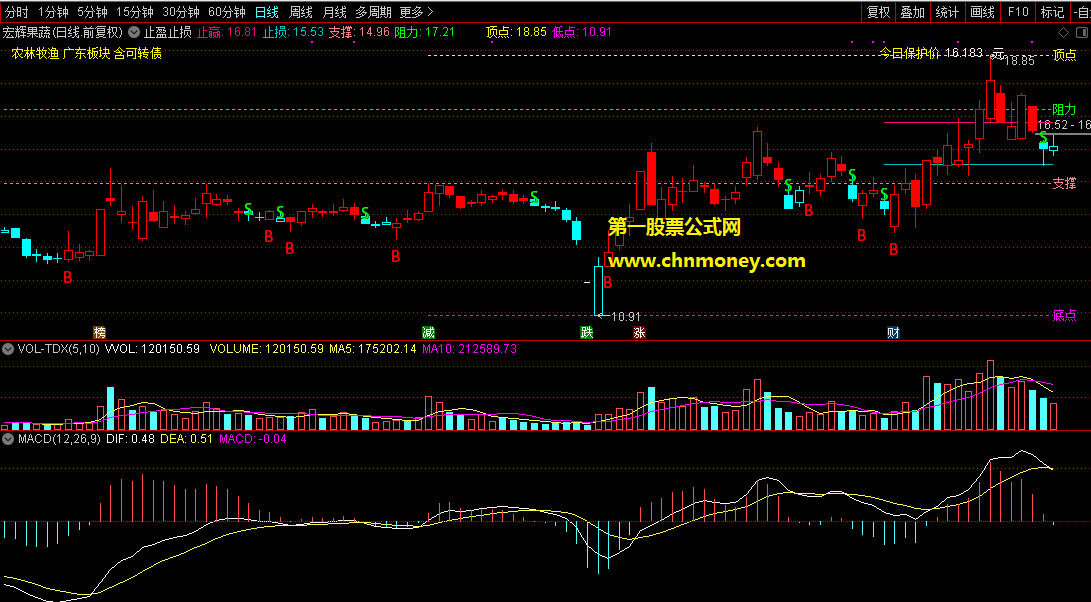Click the 止盈止损 indicator name
Viewport: 1091px width, 602px height.
tap(167, 32)
